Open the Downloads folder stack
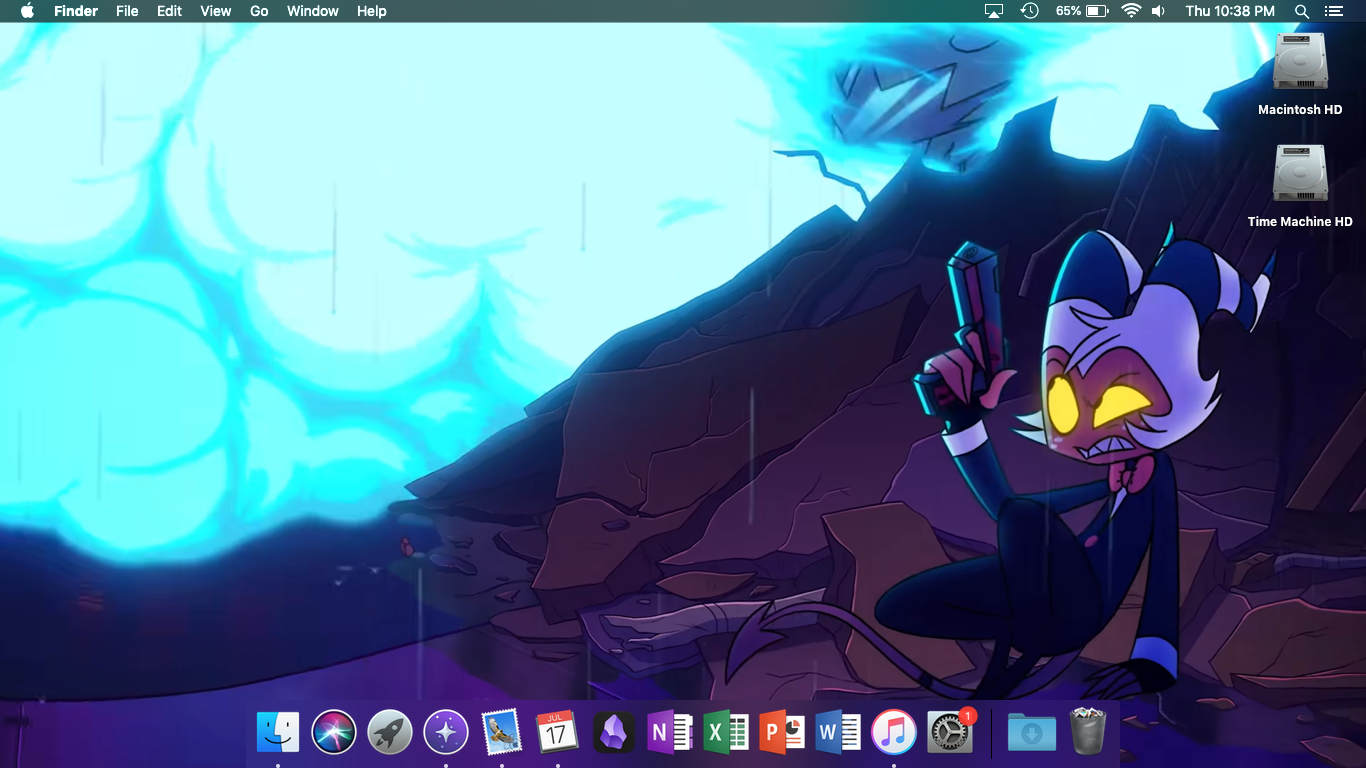This screenshot has width=1366, height=768. (x=1031, y=733)
